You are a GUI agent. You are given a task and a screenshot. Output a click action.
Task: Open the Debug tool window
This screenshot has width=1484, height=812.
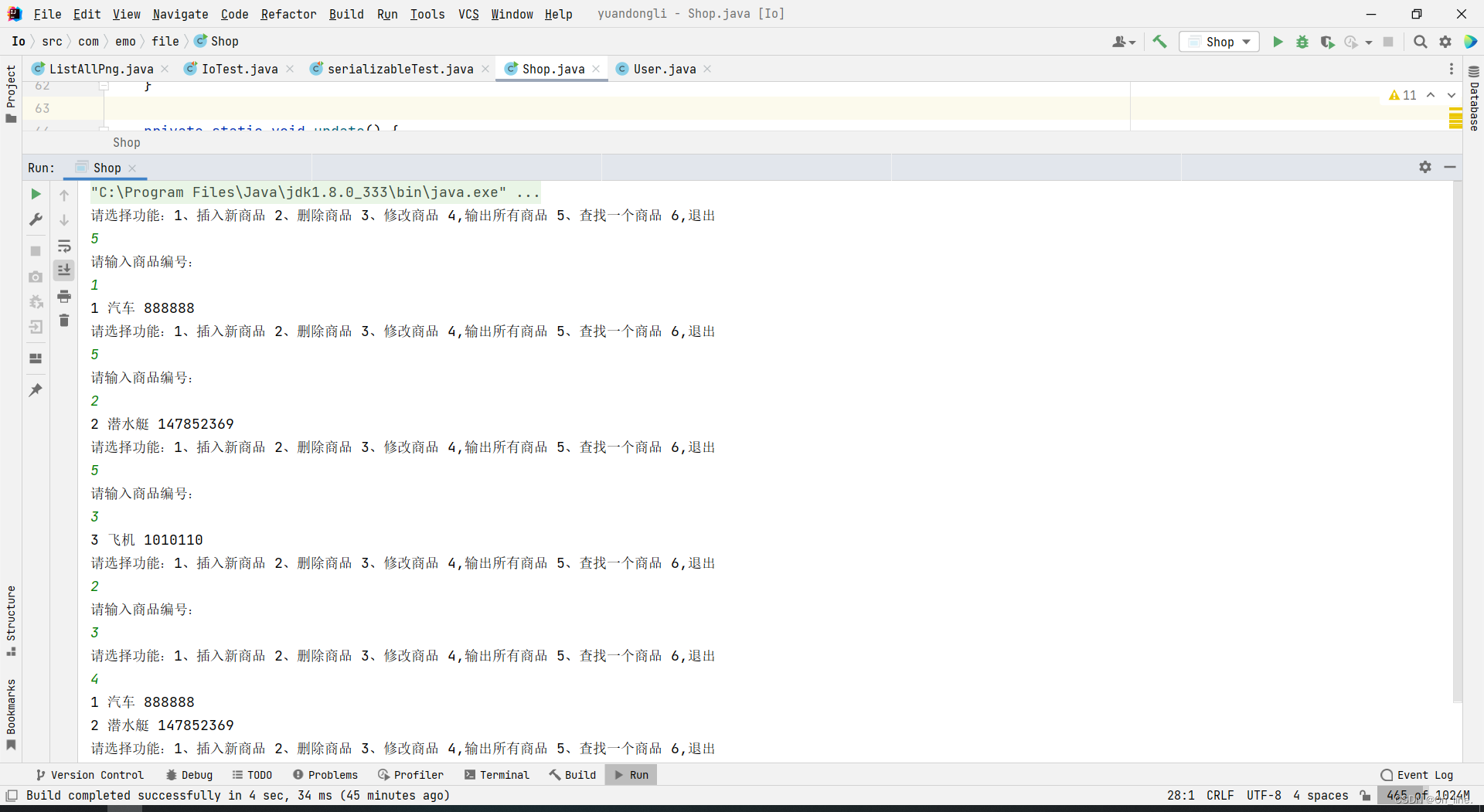coord(189,775)
